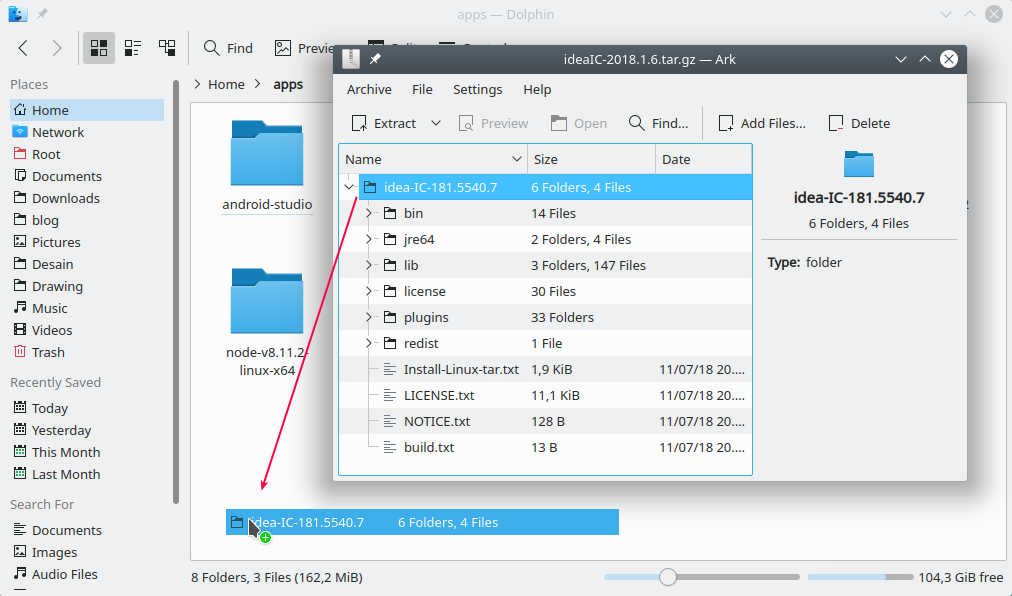
Task: Click Preview in Ark toolbar
Action: pos(493,123)
